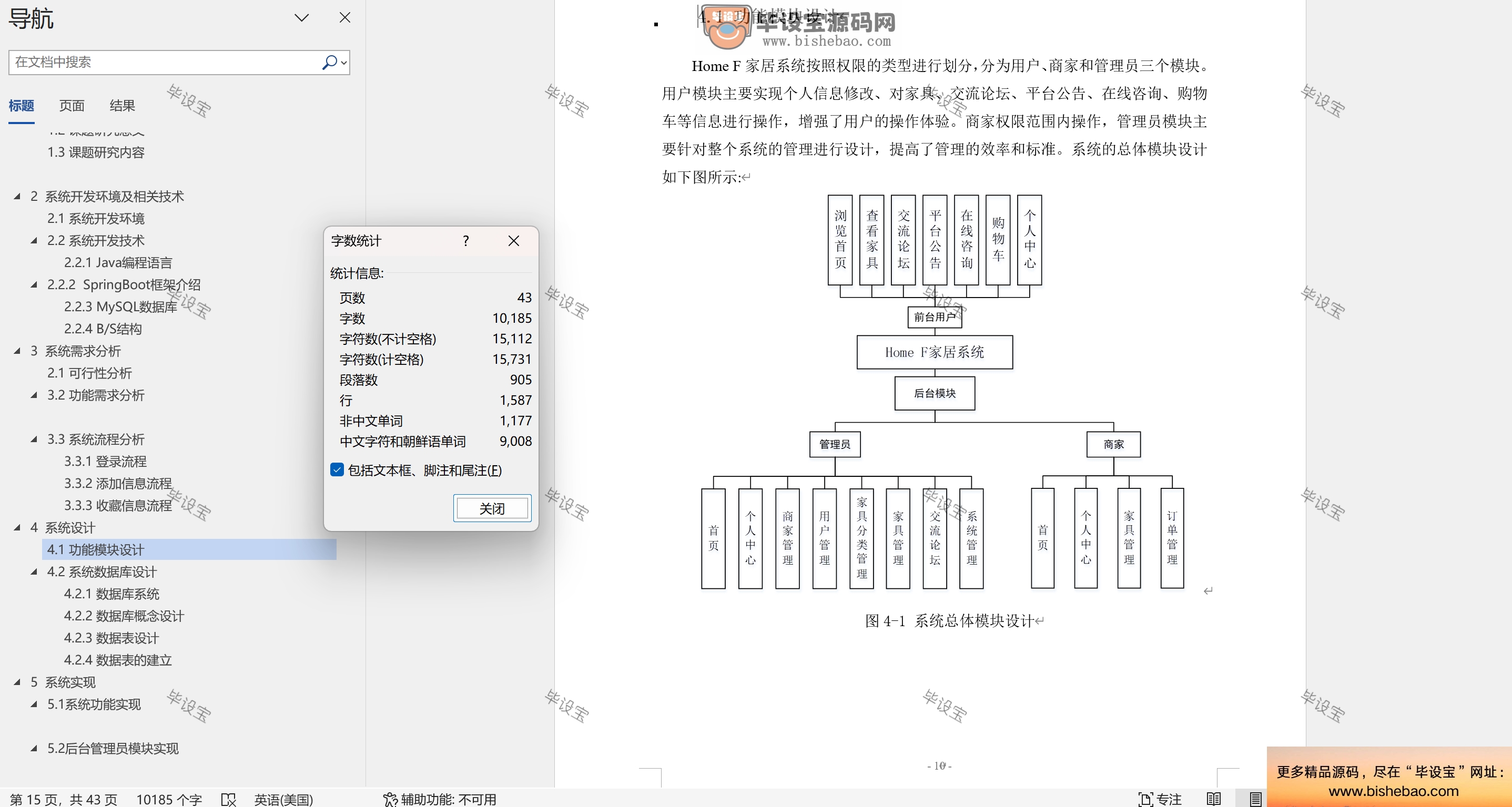Go to heading 3.3.2 添加信息流程
The height and width of the screenshot is (807, 1512).
118,483
